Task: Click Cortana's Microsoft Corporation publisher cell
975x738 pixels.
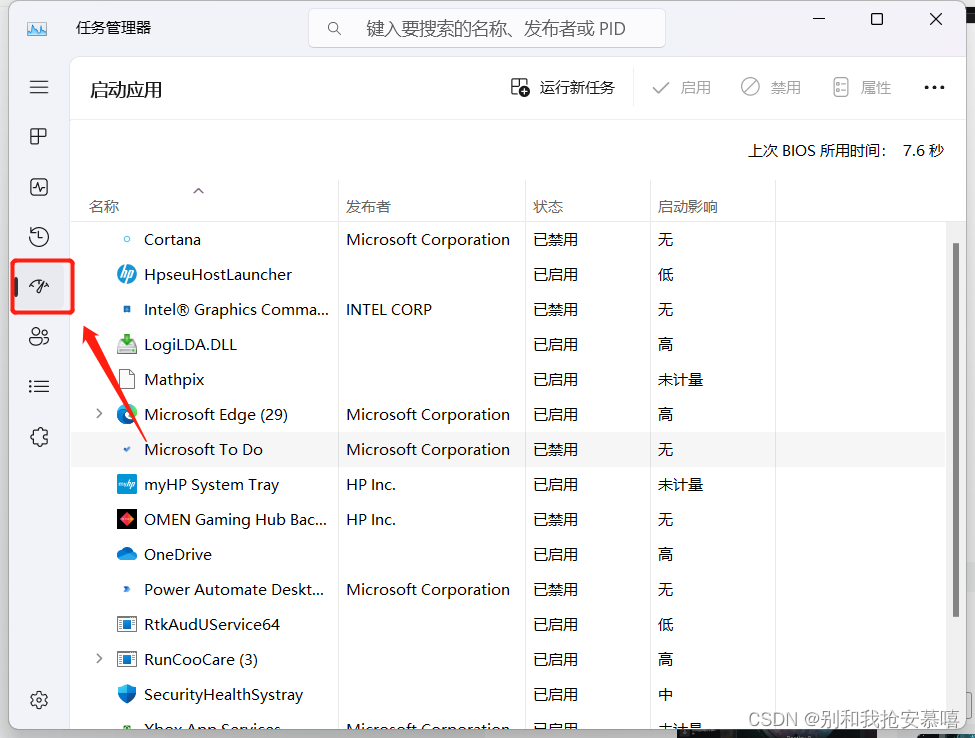Action: (x=428, y=239)
